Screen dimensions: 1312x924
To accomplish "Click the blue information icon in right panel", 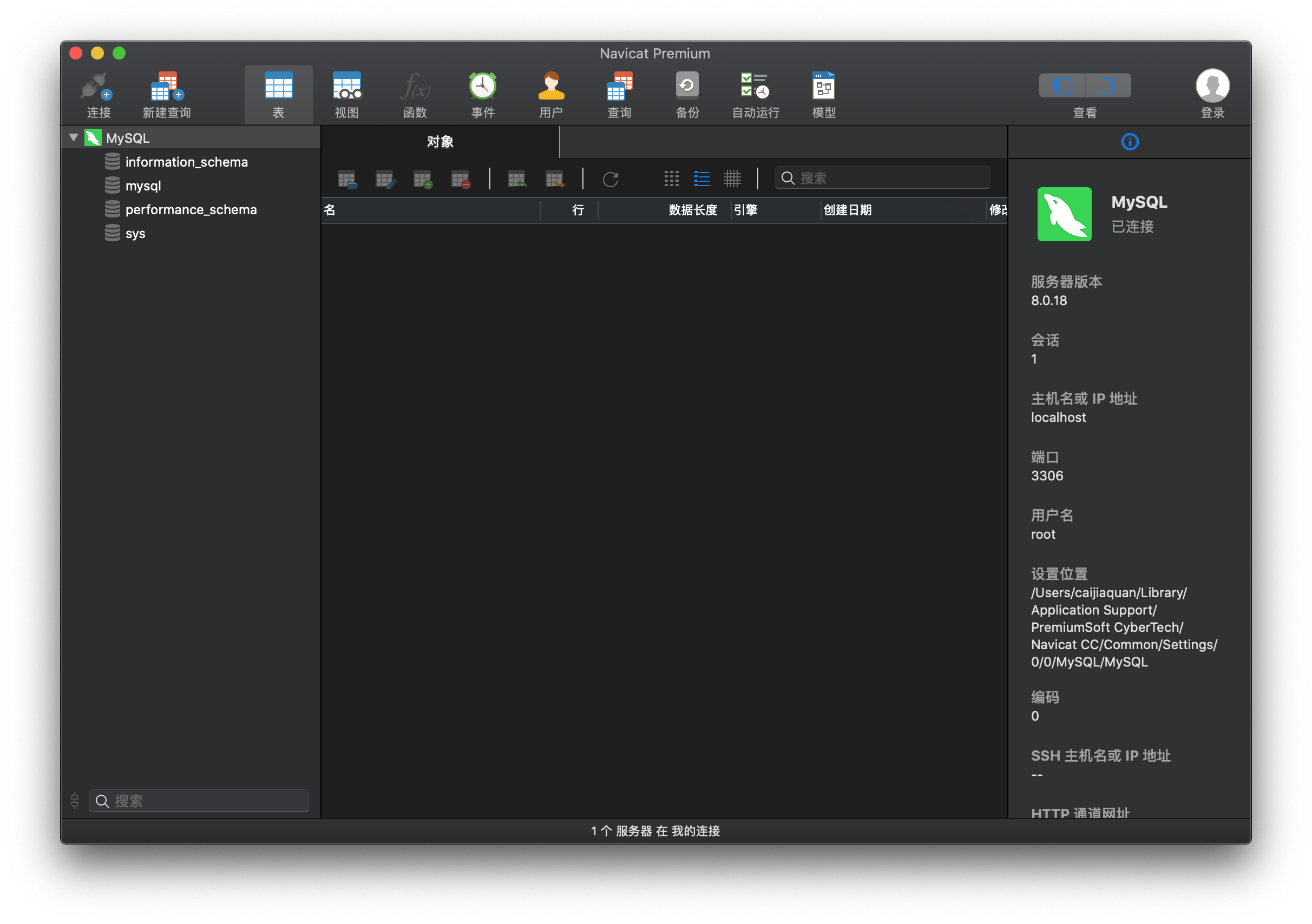I will pyautogui.click(x=1130, y=142).
